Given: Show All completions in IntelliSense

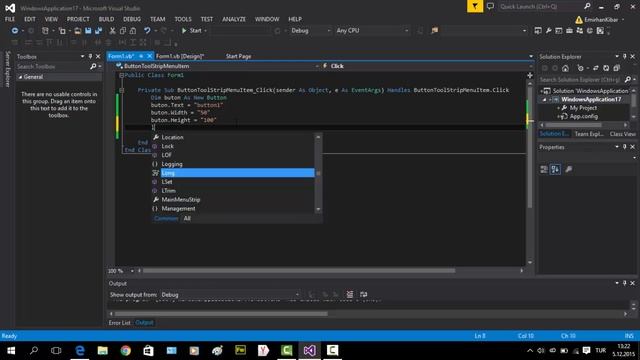Looking at the screenshot, I should [187, 218].
